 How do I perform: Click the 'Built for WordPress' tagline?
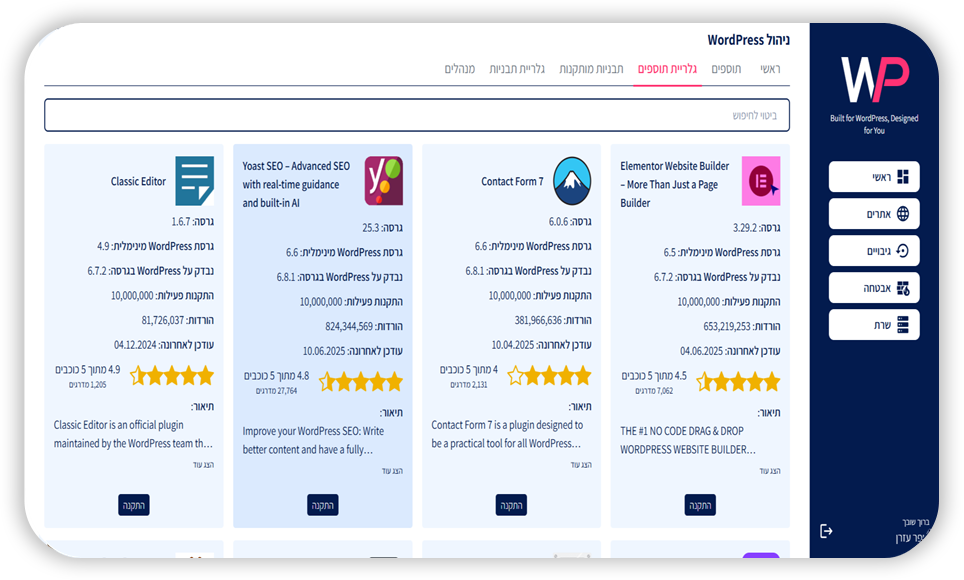[874, 124]
